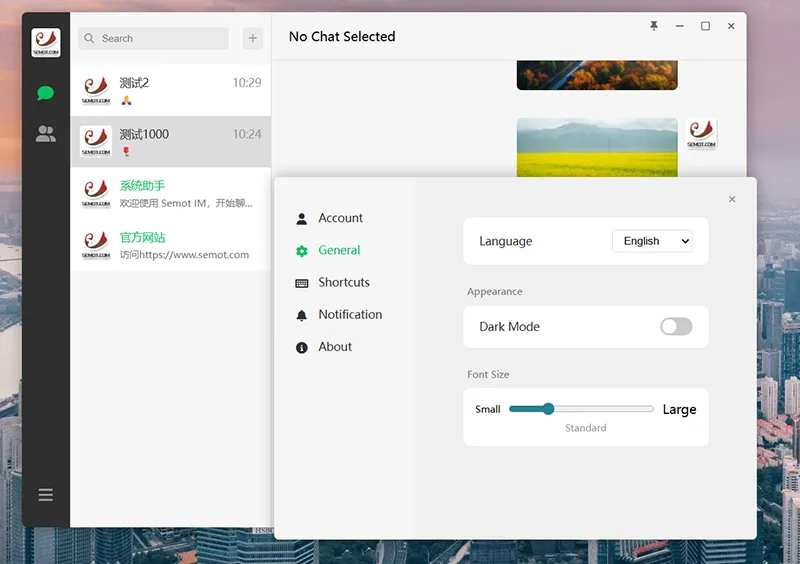Image resolution: width=800 pixels, height=564 pixels.
Task: Open the 测试2 chat conversation
Action: tap(170, 90)
